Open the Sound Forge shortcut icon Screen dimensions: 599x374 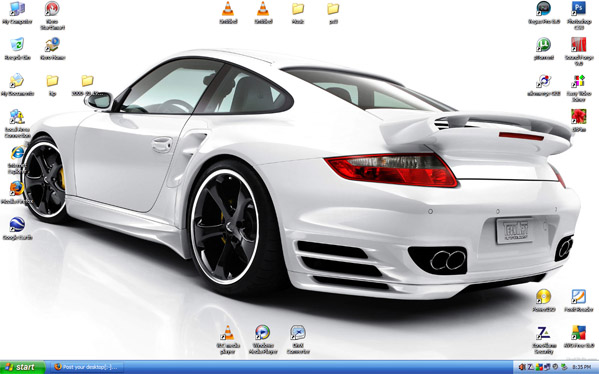pos(578,50)
